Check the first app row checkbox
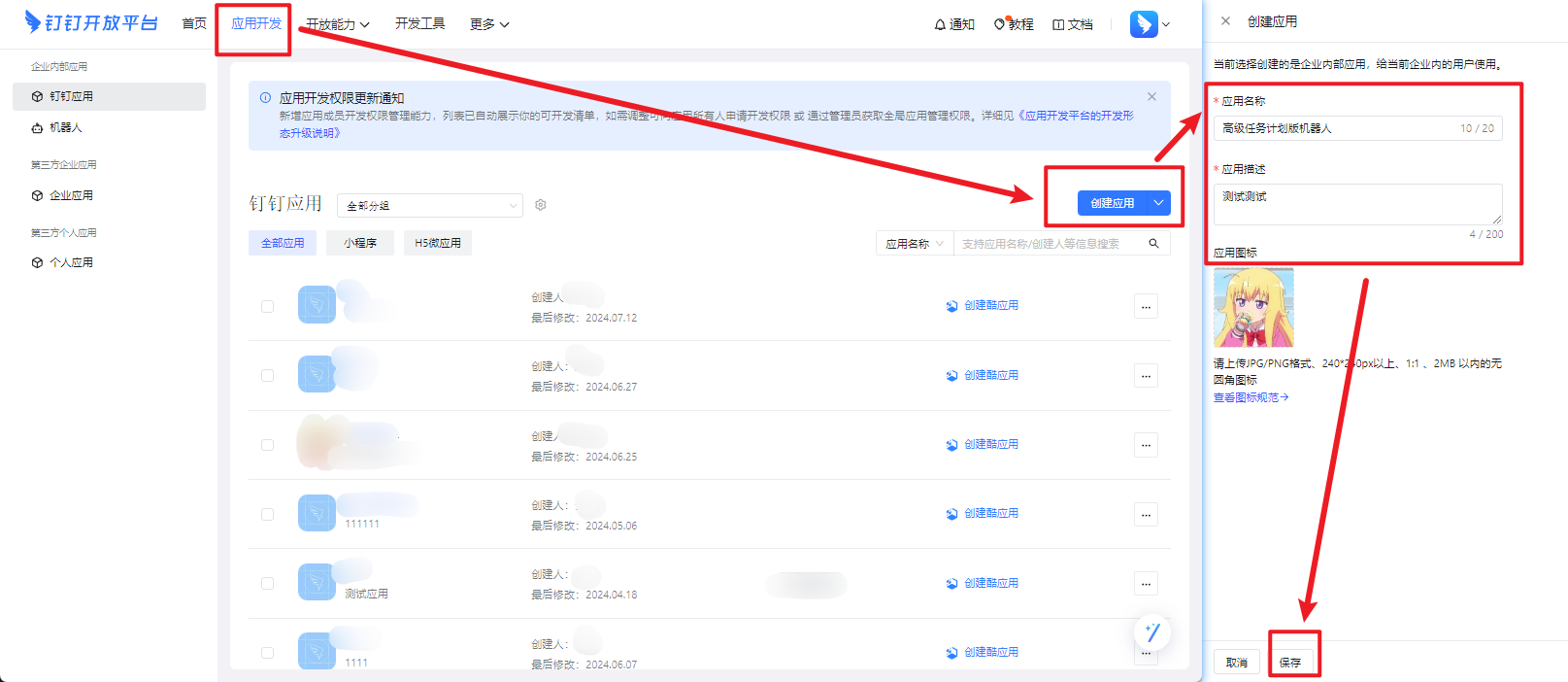The width and height of the screenshot is (1568, 682). pos(267,306)
